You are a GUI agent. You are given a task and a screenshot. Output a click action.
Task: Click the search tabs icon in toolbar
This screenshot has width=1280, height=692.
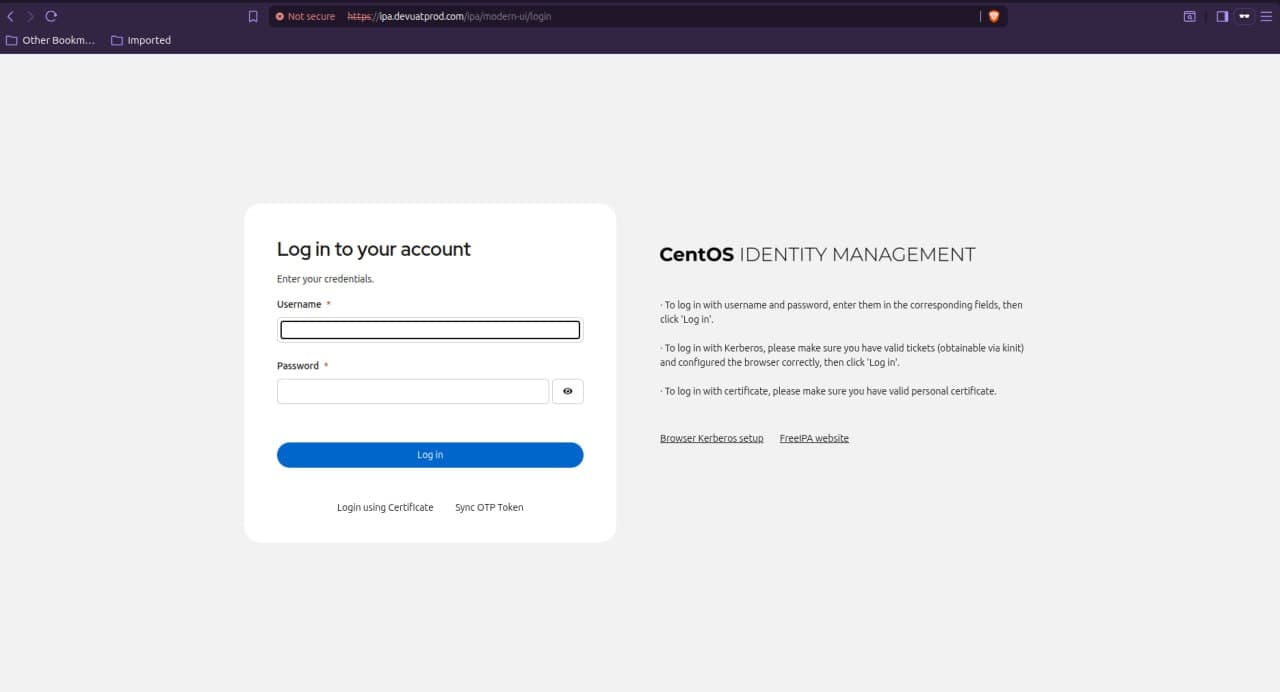(x=1189, y=16)
